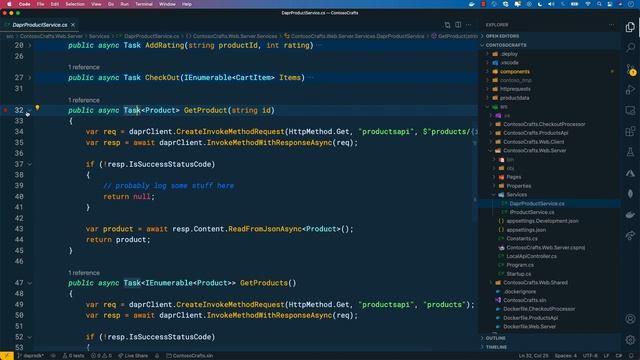The height and width of the screenshot is (360, 640).
Task: Open Explorer panel More Actions ellipsis
Action: pyautogui.click(x=611, y=25)
